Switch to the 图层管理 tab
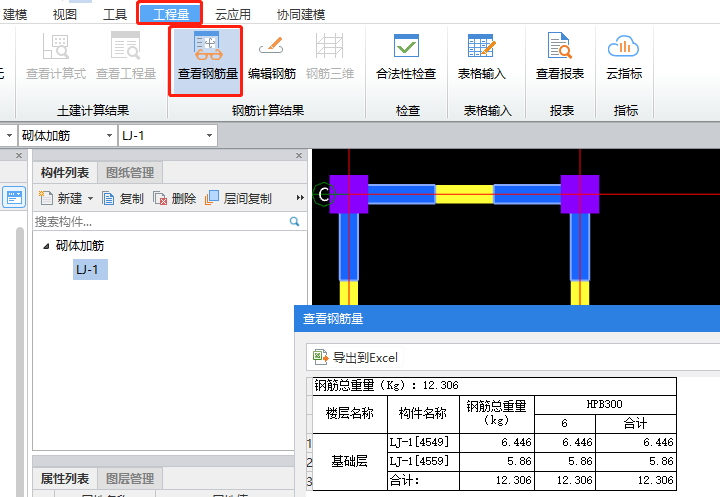Viewport: 720px width, 497px height. tap(130, 479)
